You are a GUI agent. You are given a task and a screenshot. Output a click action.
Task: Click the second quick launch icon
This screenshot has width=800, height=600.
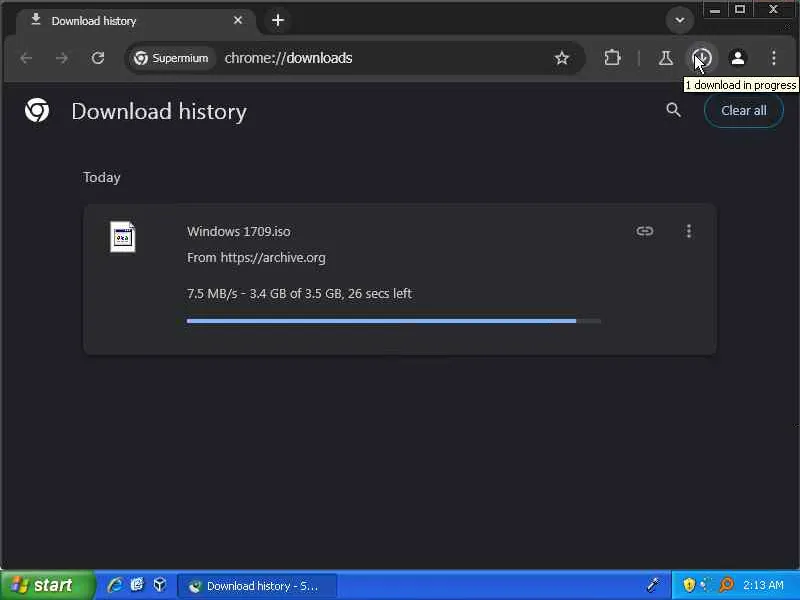click(x=137, y=585)
